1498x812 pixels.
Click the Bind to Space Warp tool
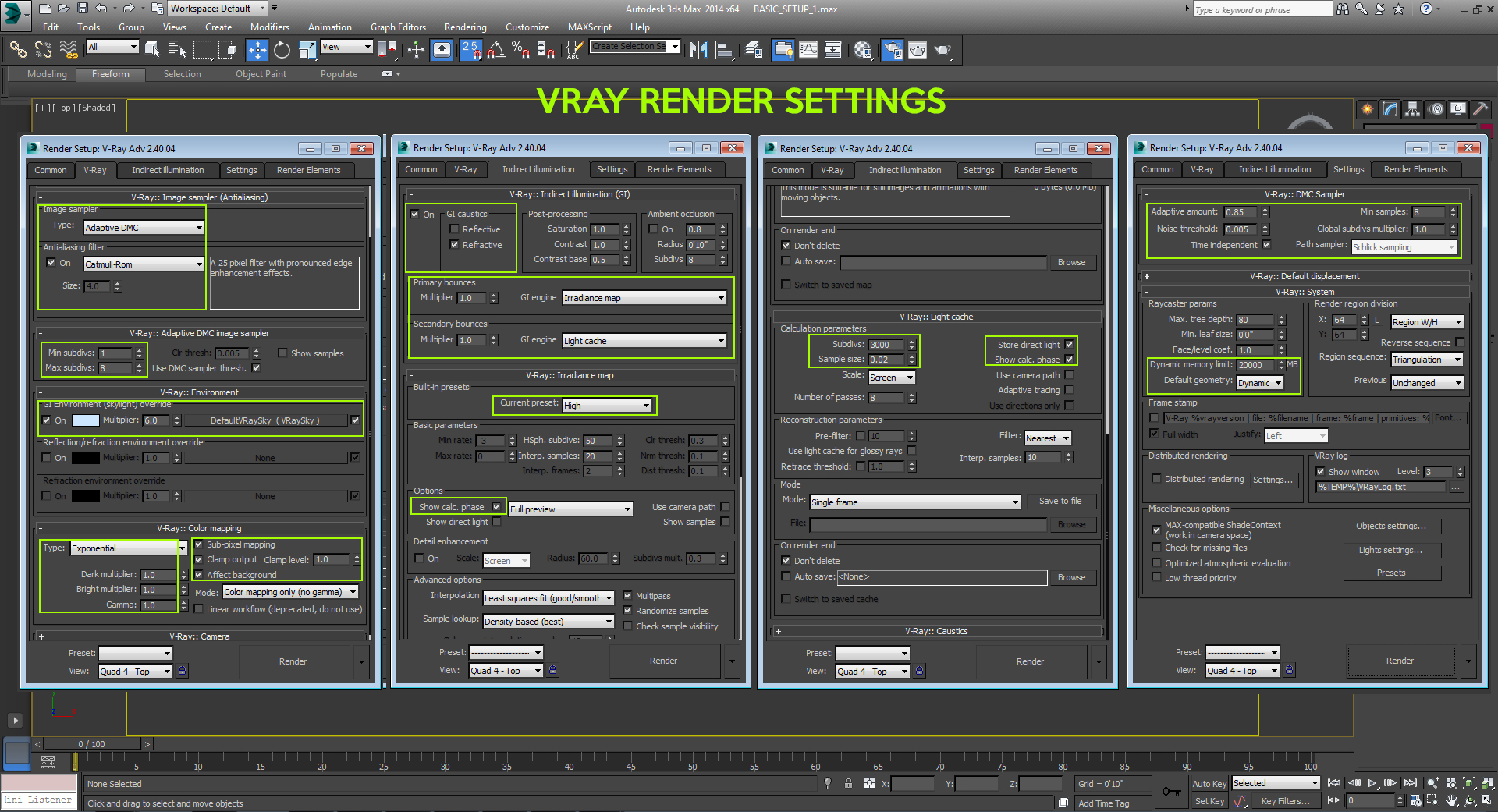click(69, 50)
